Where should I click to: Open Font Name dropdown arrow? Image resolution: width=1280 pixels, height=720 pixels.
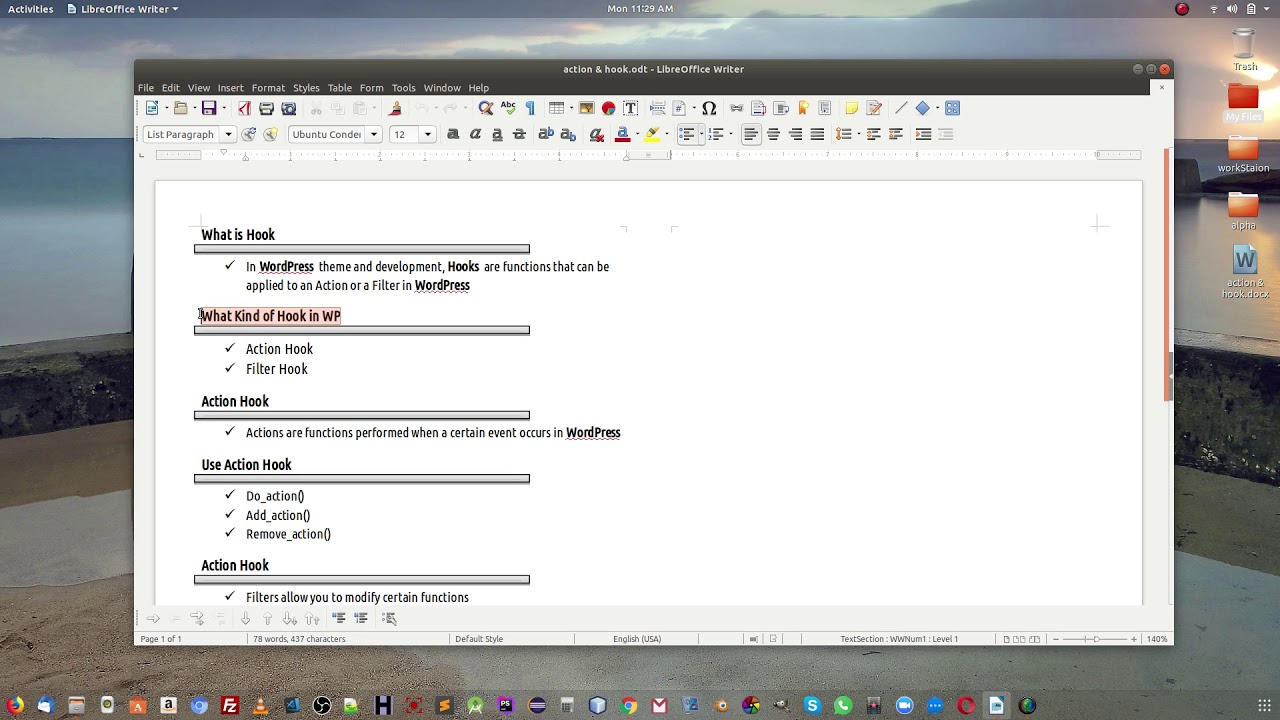point(373,134)
